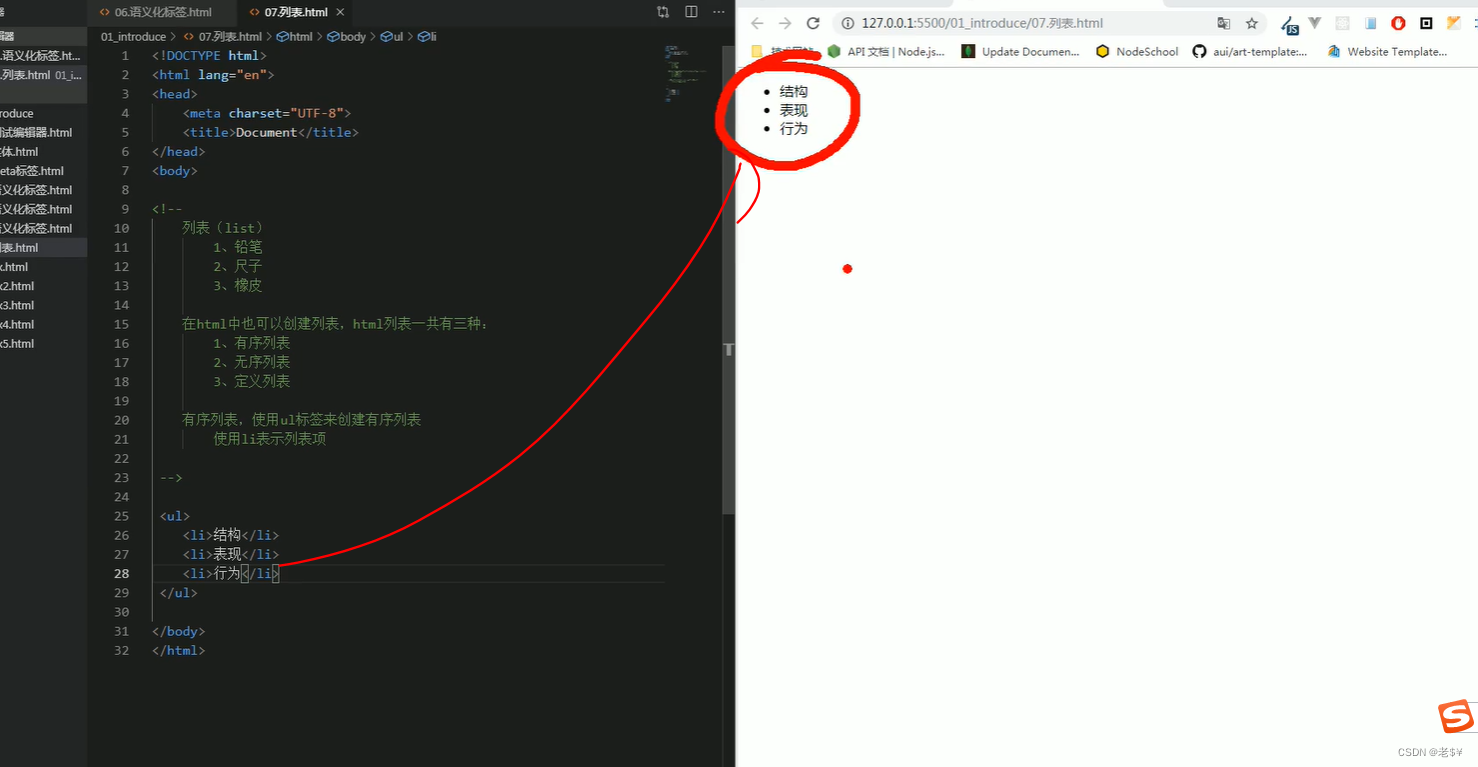Screen dimensions: 1478x767
Task: Click the closing </ul> tag on line 29
Action: point(179,592)
